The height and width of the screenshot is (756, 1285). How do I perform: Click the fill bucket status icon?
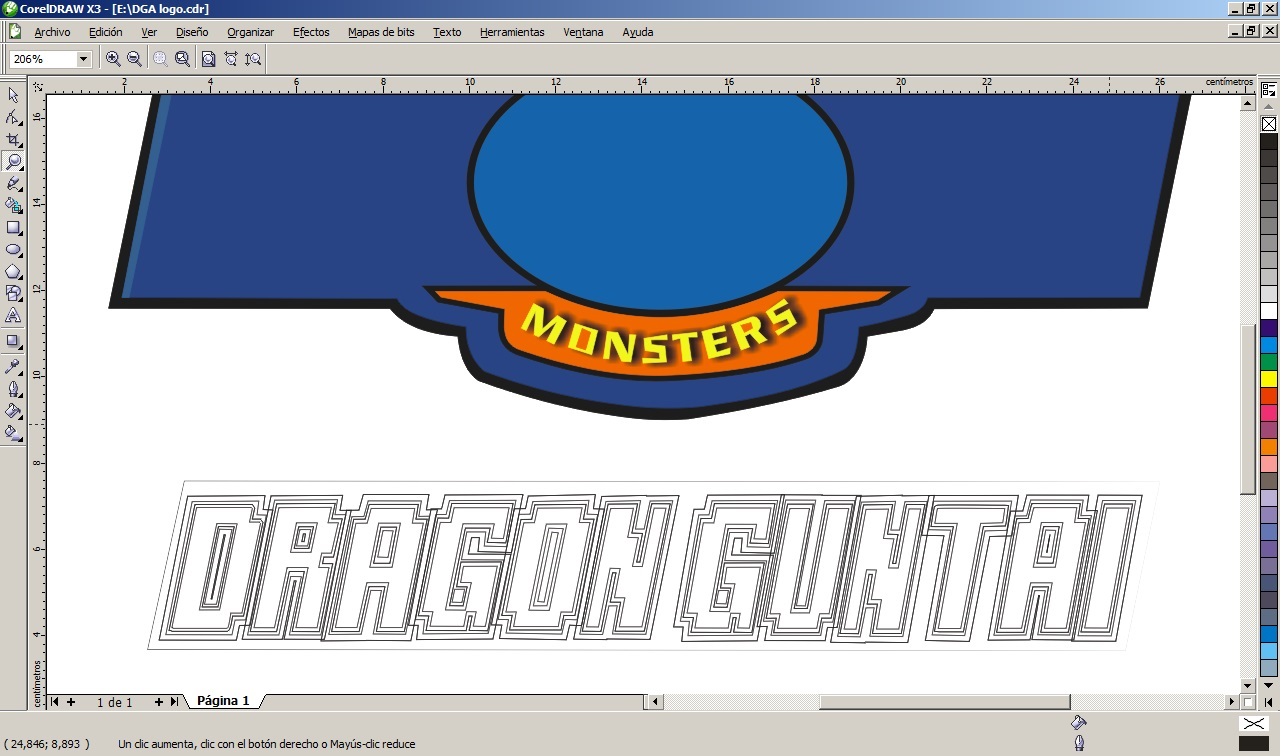(1078, 722)
